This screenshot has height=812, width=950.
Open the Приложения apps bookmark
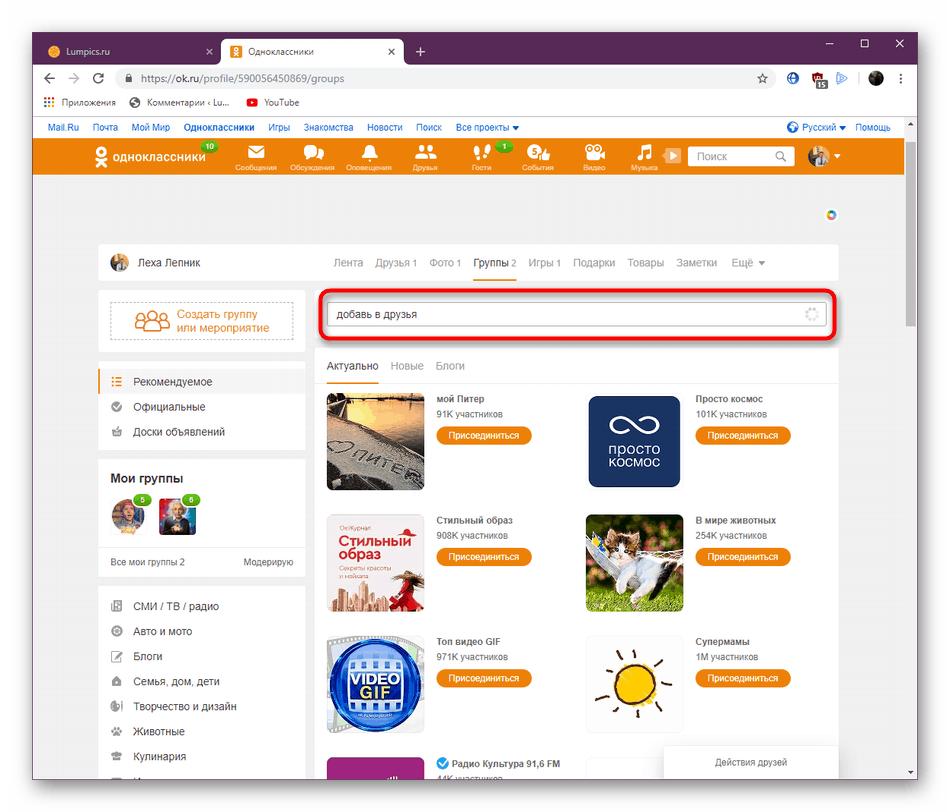(x=79, y=102)
